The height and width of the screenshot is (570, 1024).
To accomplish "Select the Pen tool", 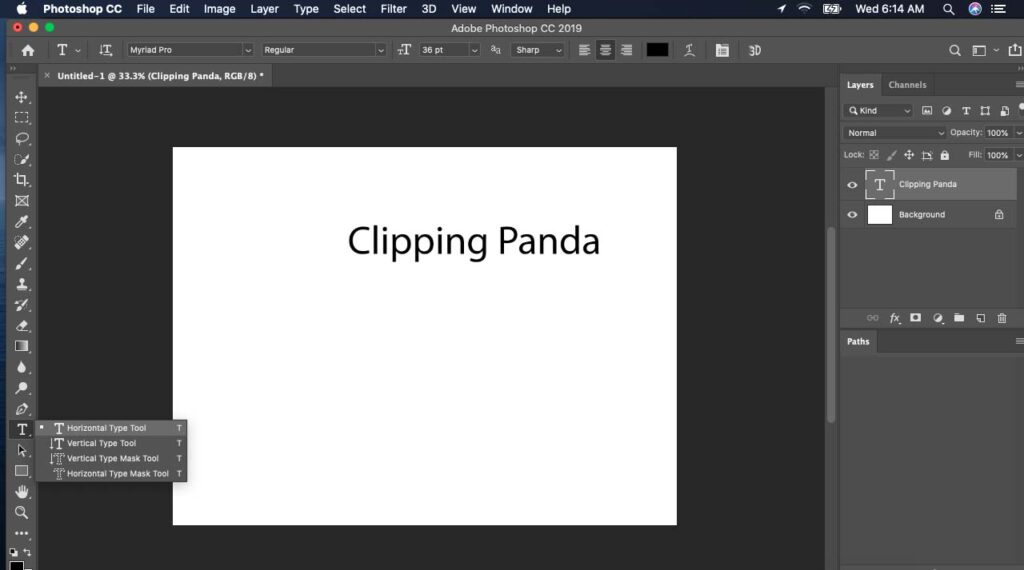I will click(22, 409).
